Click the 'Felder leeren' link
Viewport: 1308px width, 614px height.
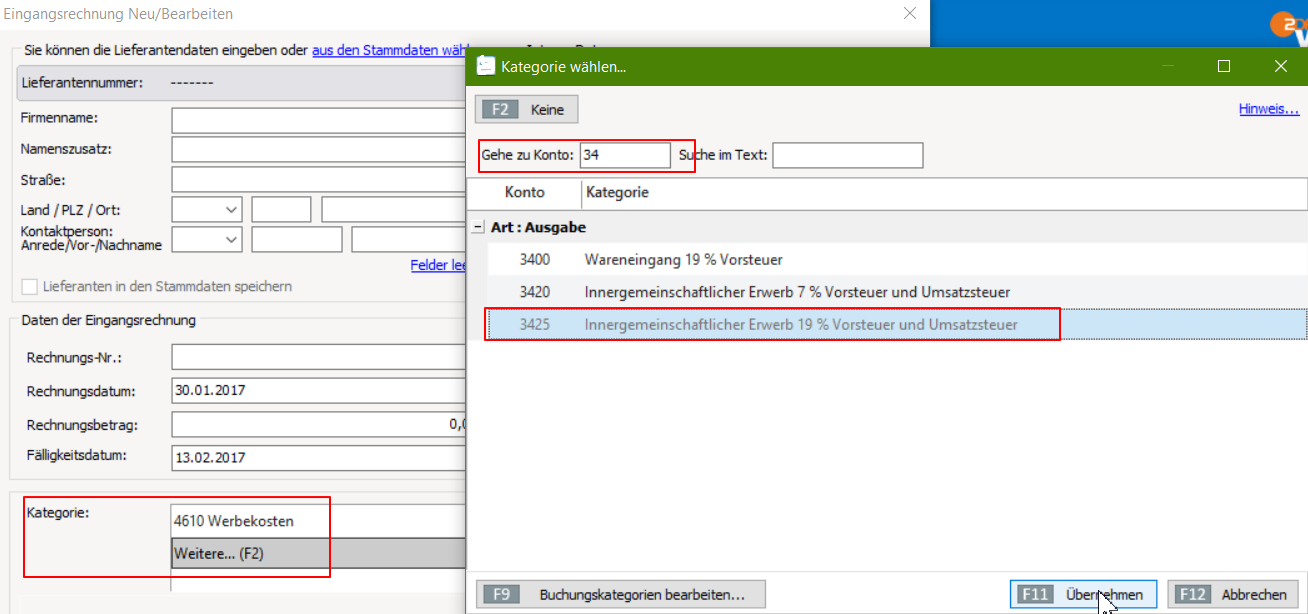[x=438, y=265]
